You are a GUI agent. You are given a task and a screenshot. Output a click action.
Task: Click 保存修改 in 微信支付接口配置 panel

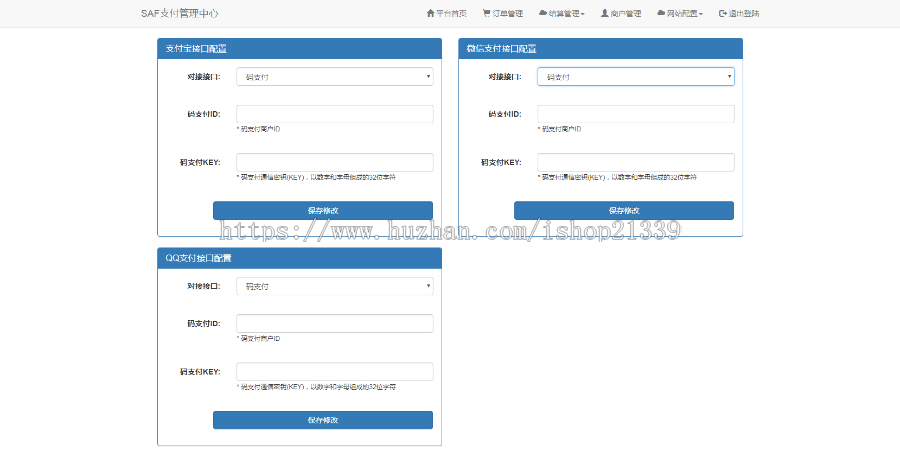tap(624, 210)
